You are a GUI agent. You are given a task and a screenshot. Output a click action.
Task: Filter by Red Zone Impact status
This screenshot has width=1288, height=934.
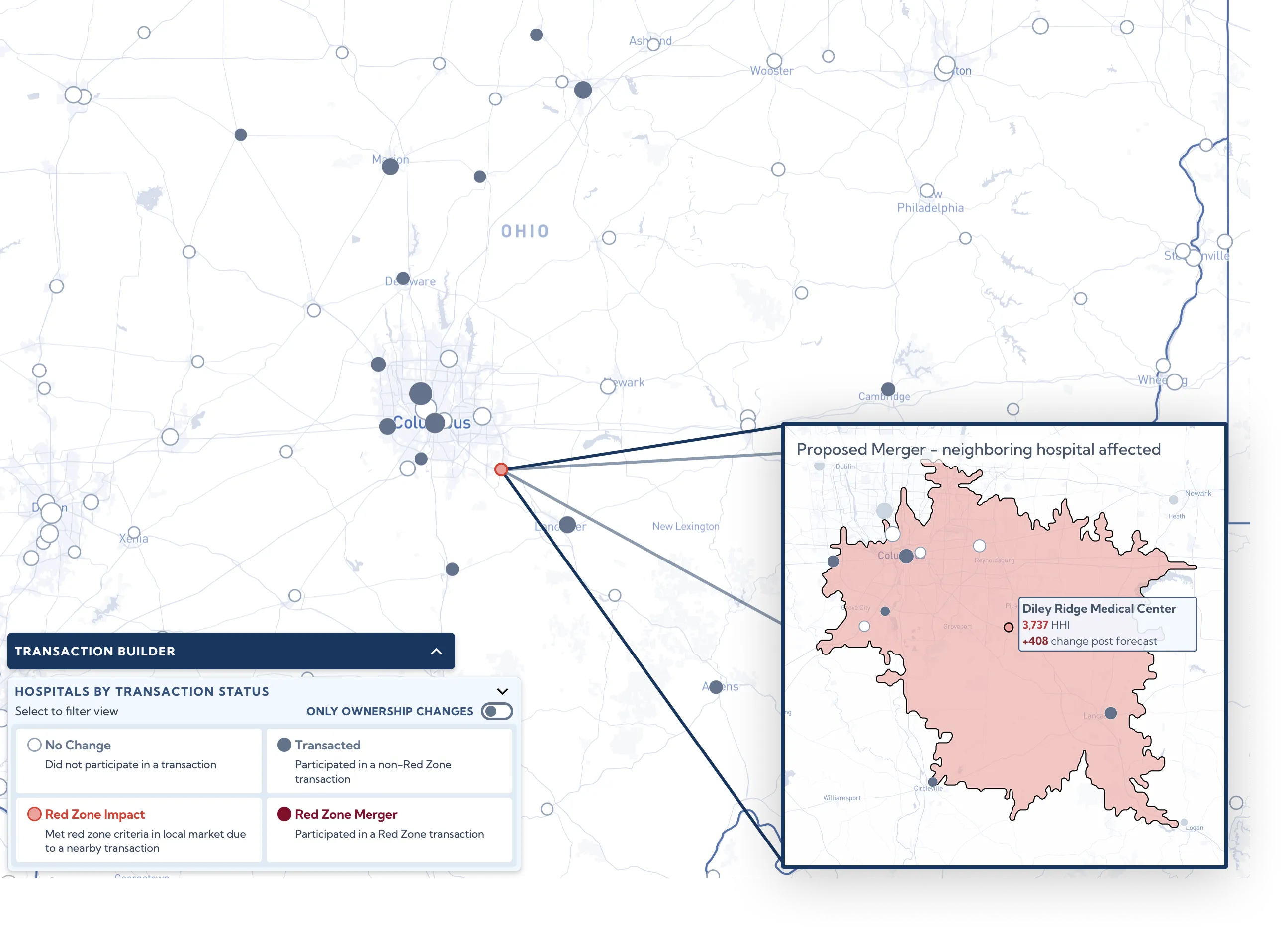pos(139,830)
